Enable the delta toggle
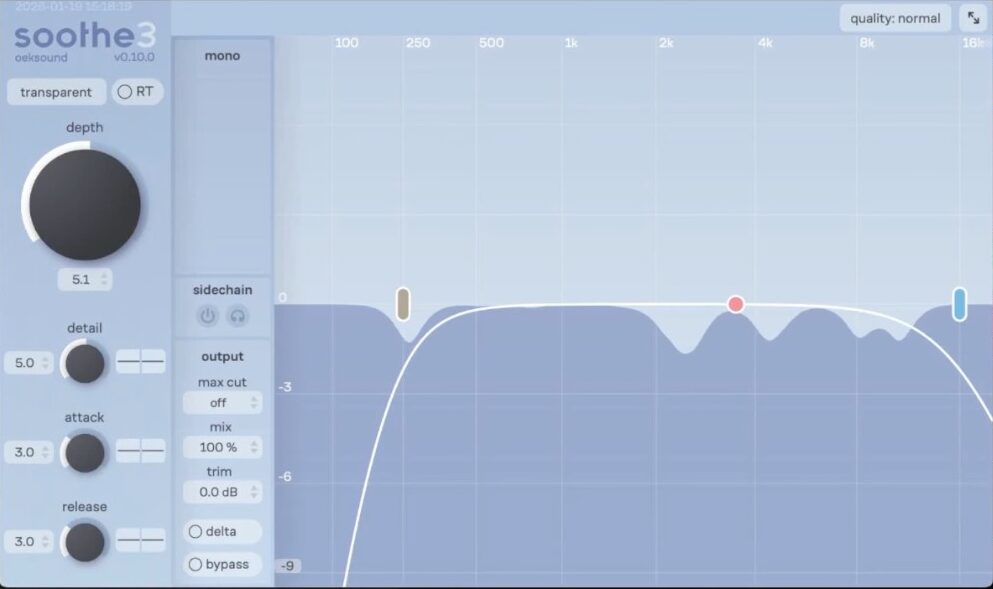 point(222,531)
